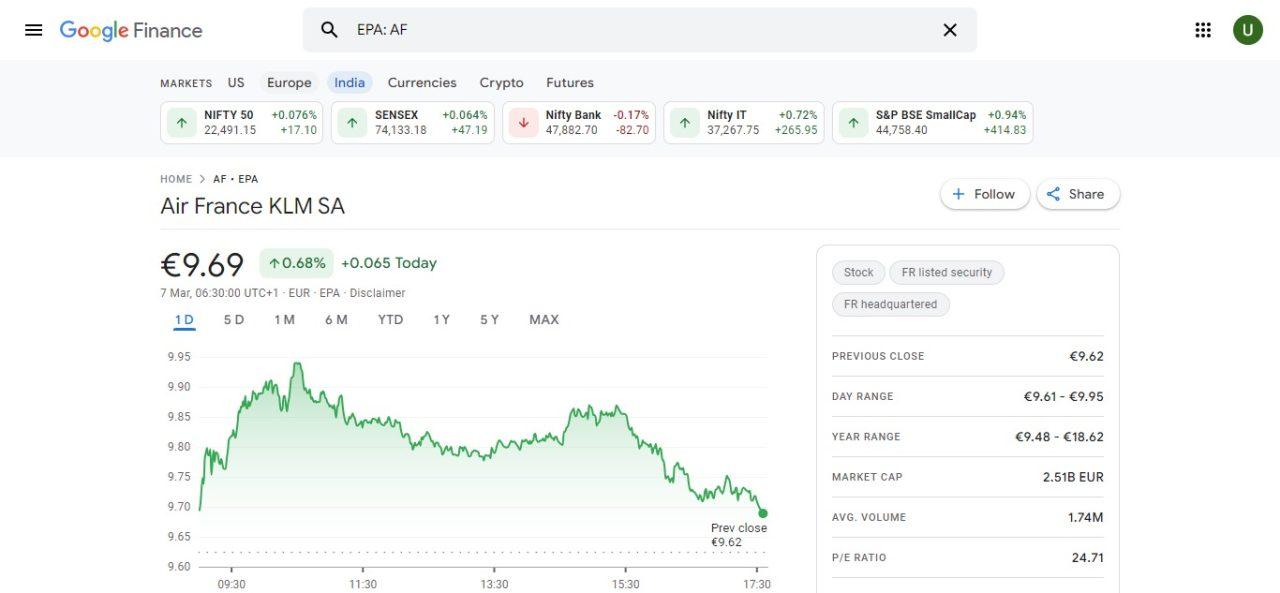This screenshot has height=593, width=1280.
Task: Open the Nifty IT index card
Action: click(744, 123)
